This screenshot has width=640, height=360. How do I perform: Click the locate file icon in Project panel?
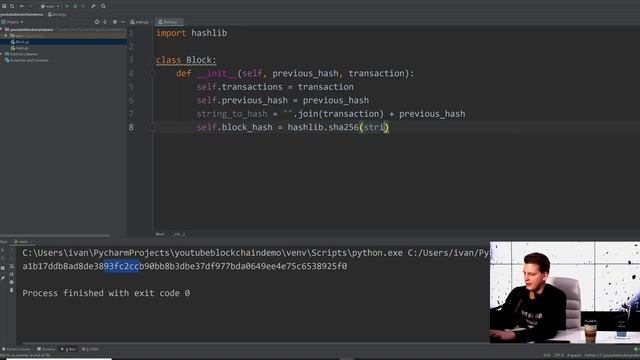tap(97, 22)
